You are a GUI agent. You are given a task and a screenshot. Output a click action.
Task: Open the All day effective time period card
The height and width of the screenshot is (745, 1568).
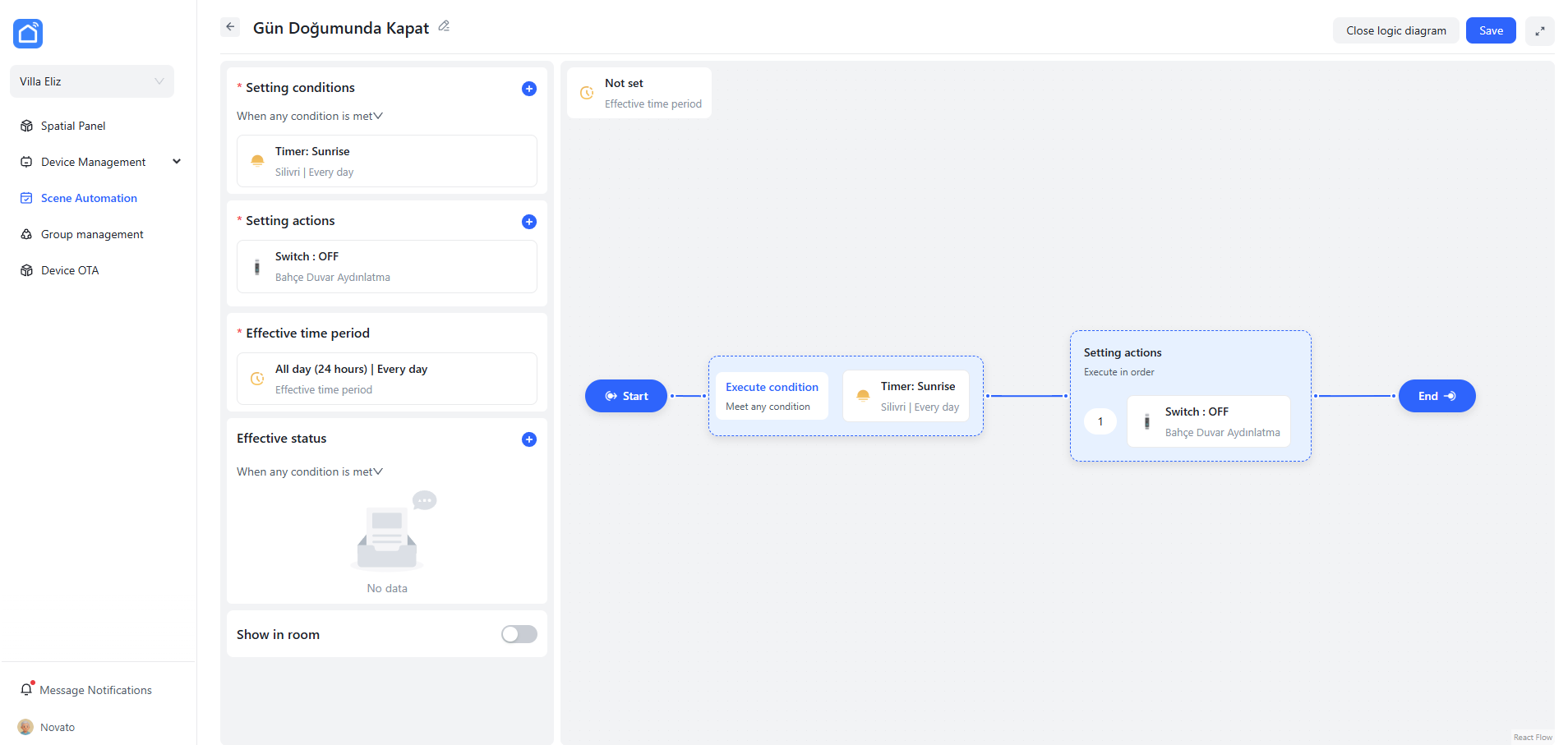coord(386,379)
